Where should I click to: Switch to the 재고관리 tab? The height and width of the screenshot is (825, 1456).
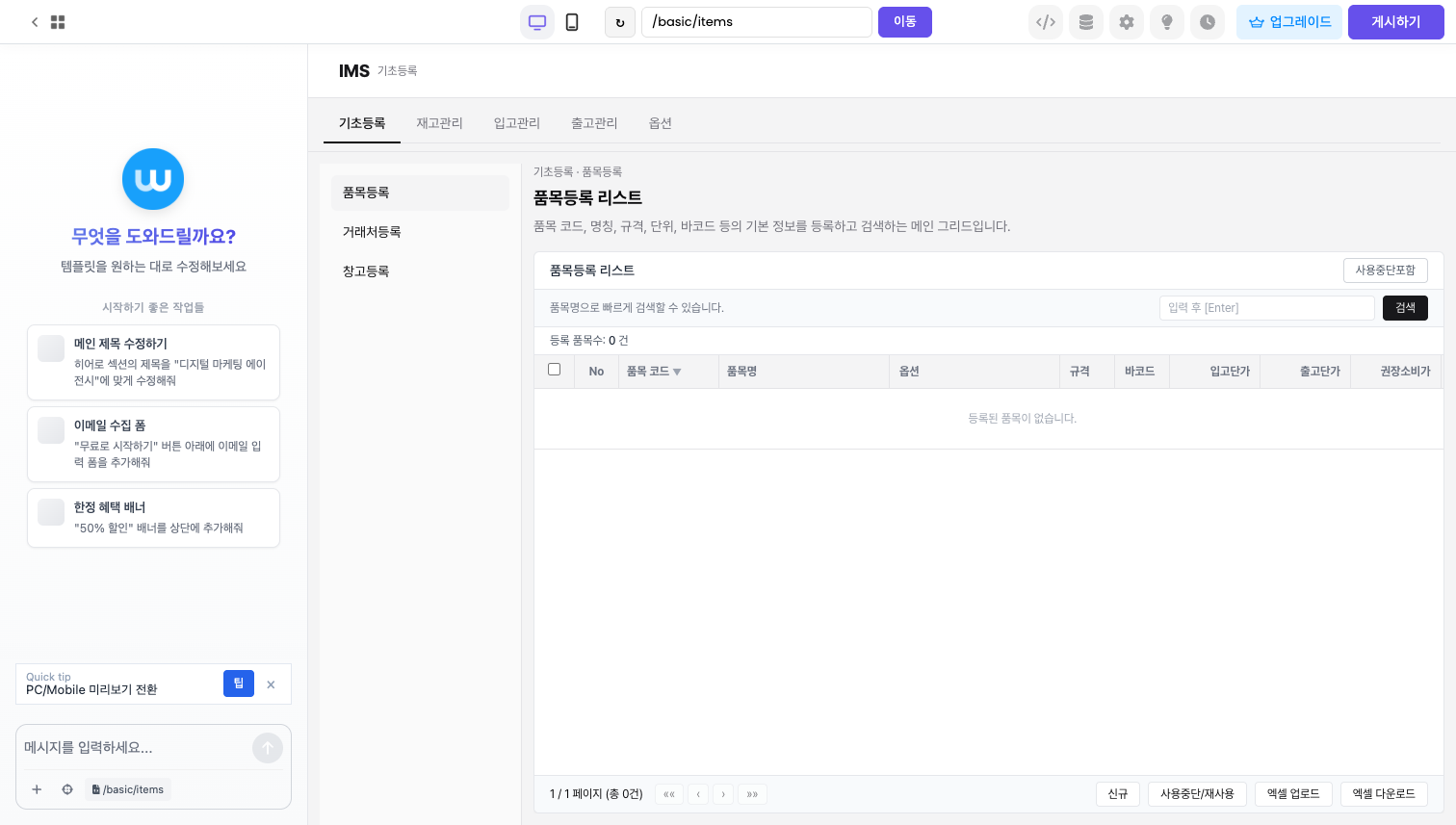pos(439,123)
